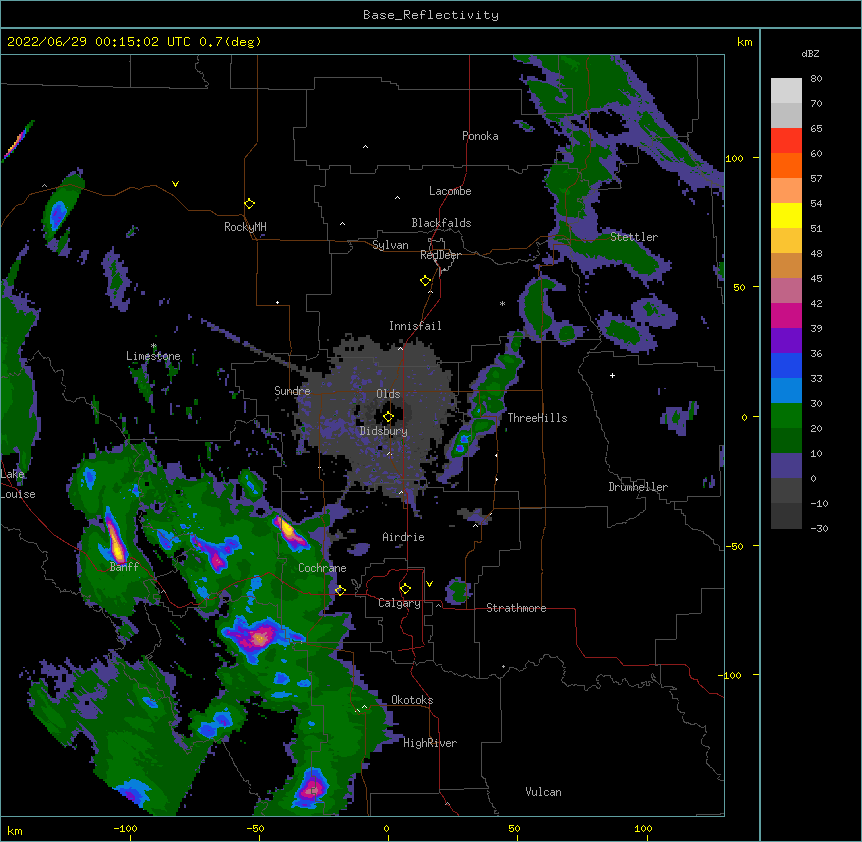
Task: Select the dark green 10-20 dBZ legend swatch
Action: [786, 441]
